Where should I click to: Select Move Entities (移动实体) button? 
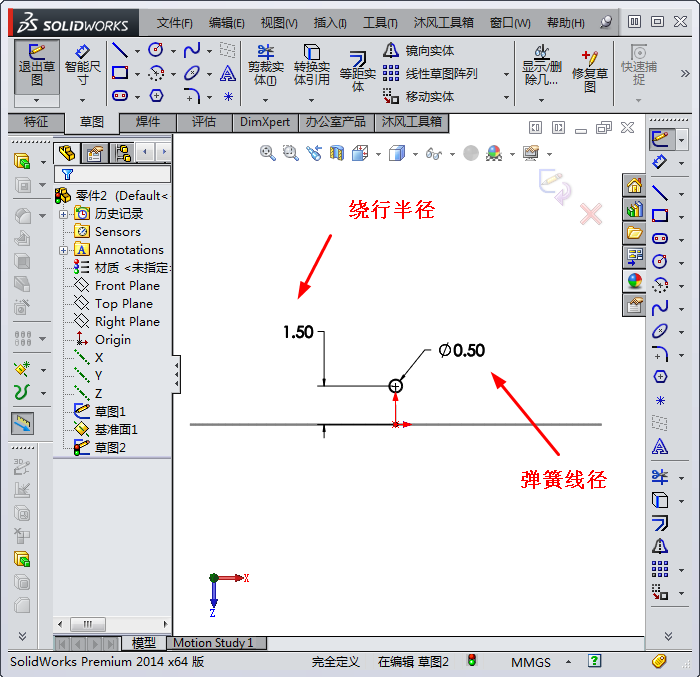419,96
